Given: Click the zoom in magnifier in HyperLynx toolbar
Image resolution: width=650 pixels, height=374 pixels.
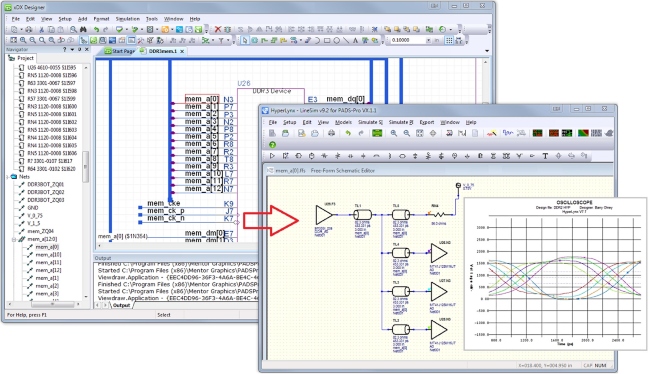Looking at the screenshot, I should pyautogui.click(x=393, y=133).
